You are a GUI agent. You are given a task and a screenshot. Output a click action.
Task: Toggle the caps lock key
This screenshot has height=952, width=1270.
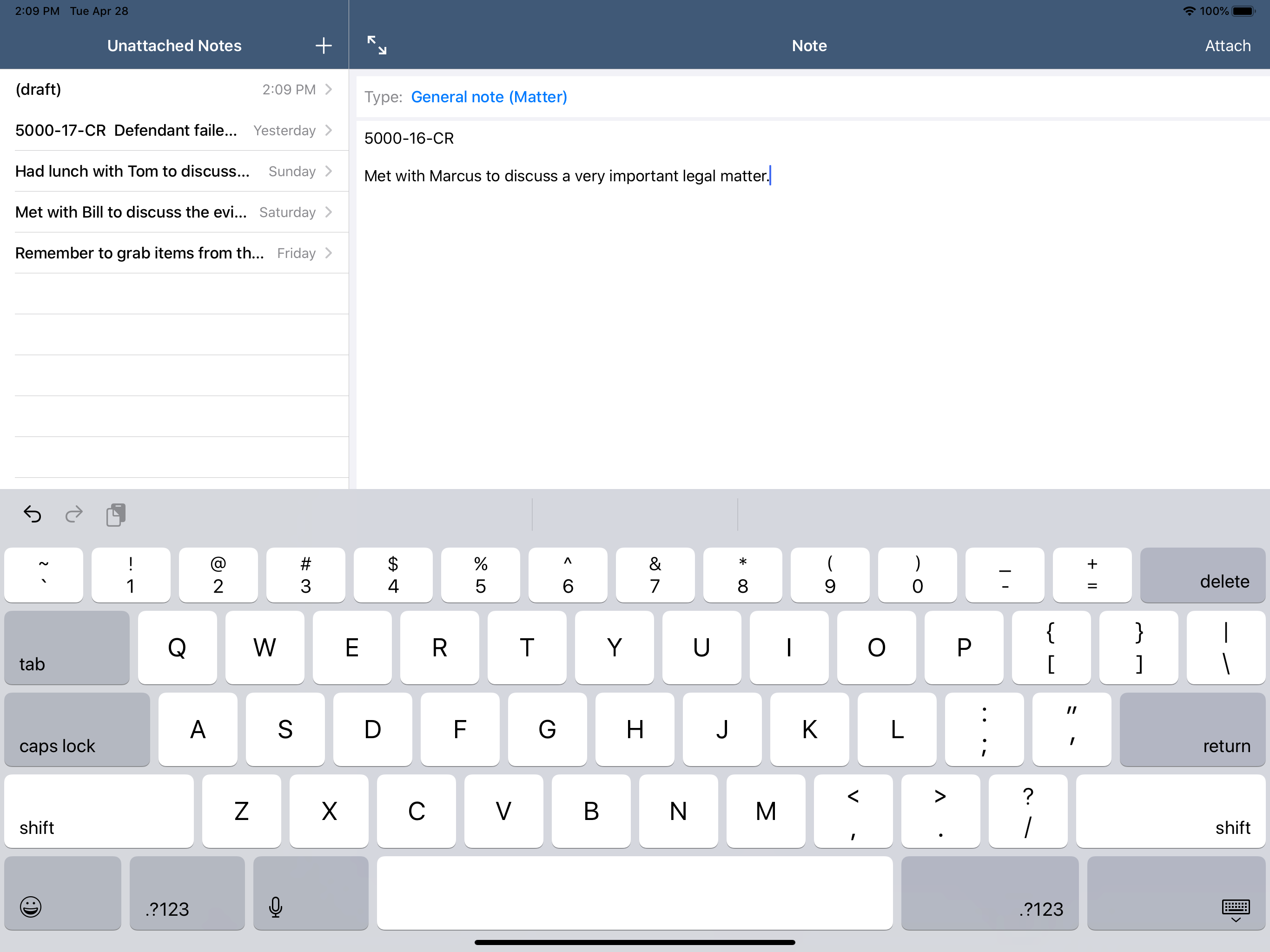point(77,729)
